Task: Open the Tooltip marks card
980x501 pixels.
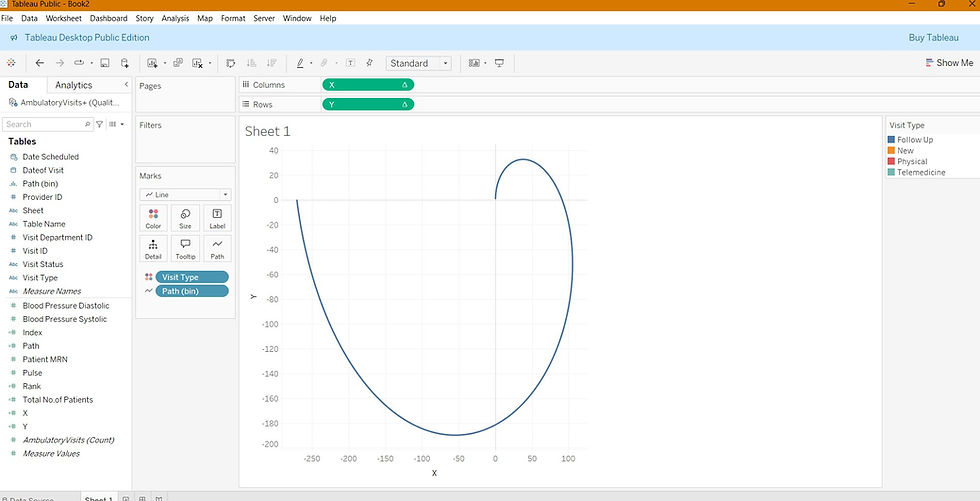Action: (185, 248)
